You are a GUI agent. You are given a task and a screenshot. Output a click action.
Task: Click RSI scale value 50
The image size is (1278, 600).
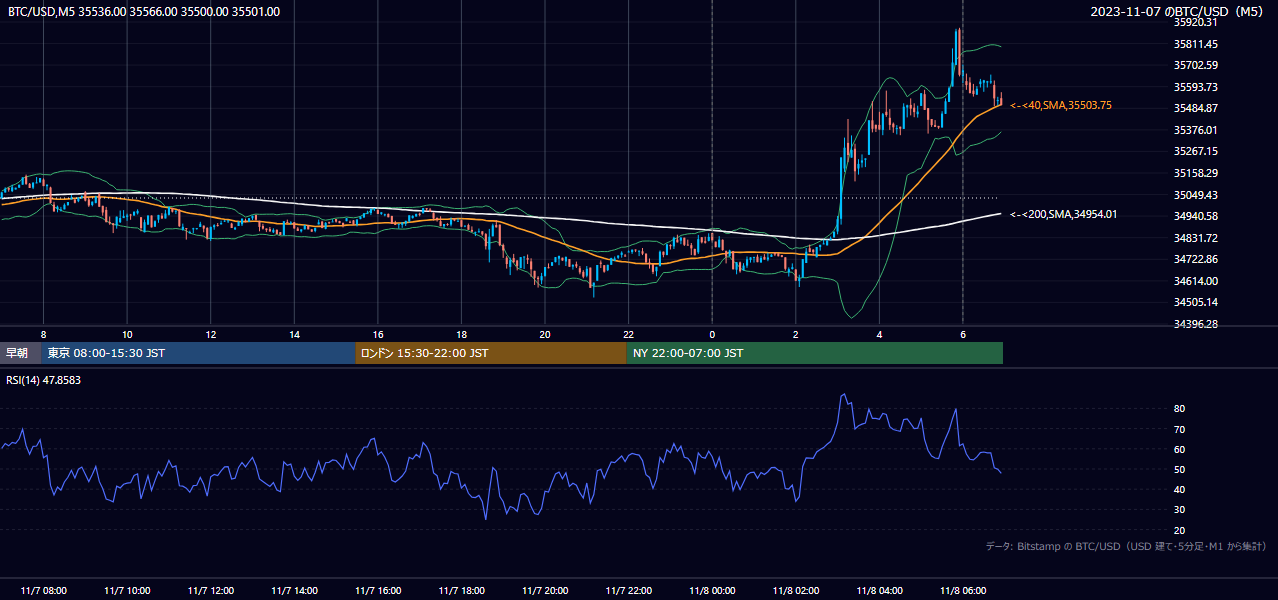1180,469
